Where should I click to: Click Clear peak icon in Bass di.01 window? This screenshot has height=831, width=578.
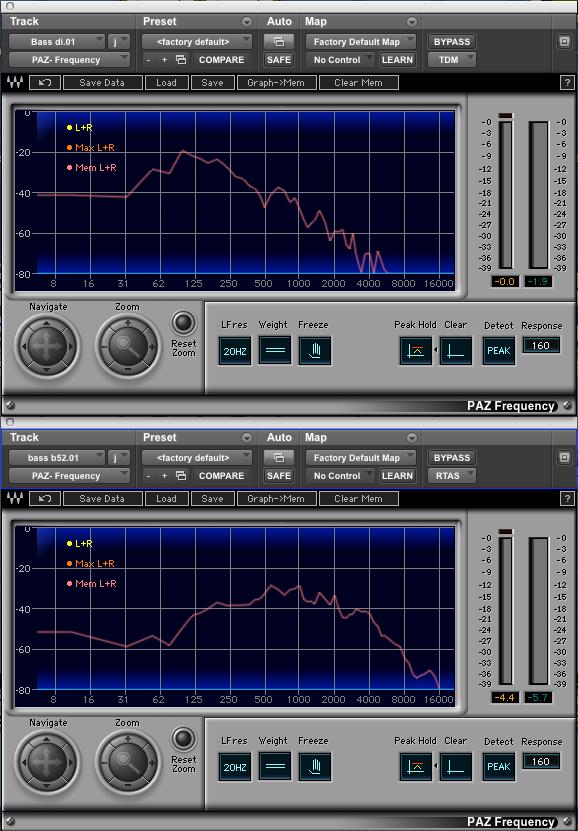(456, 351)
